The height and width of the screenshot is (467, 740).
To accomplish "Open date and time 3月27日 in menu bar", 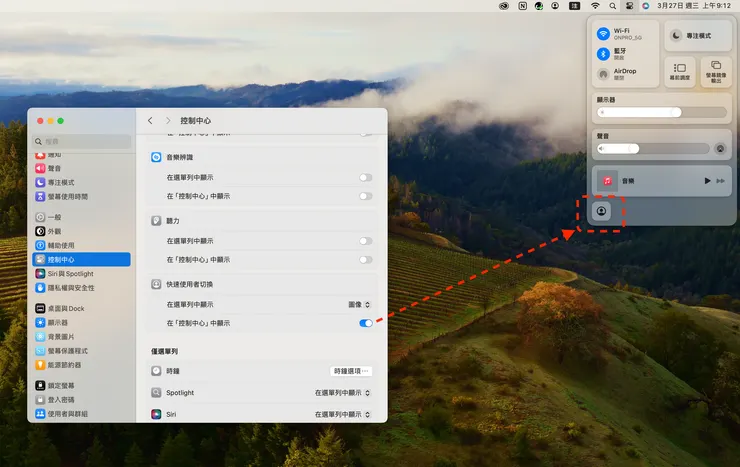I will (694, 6).
